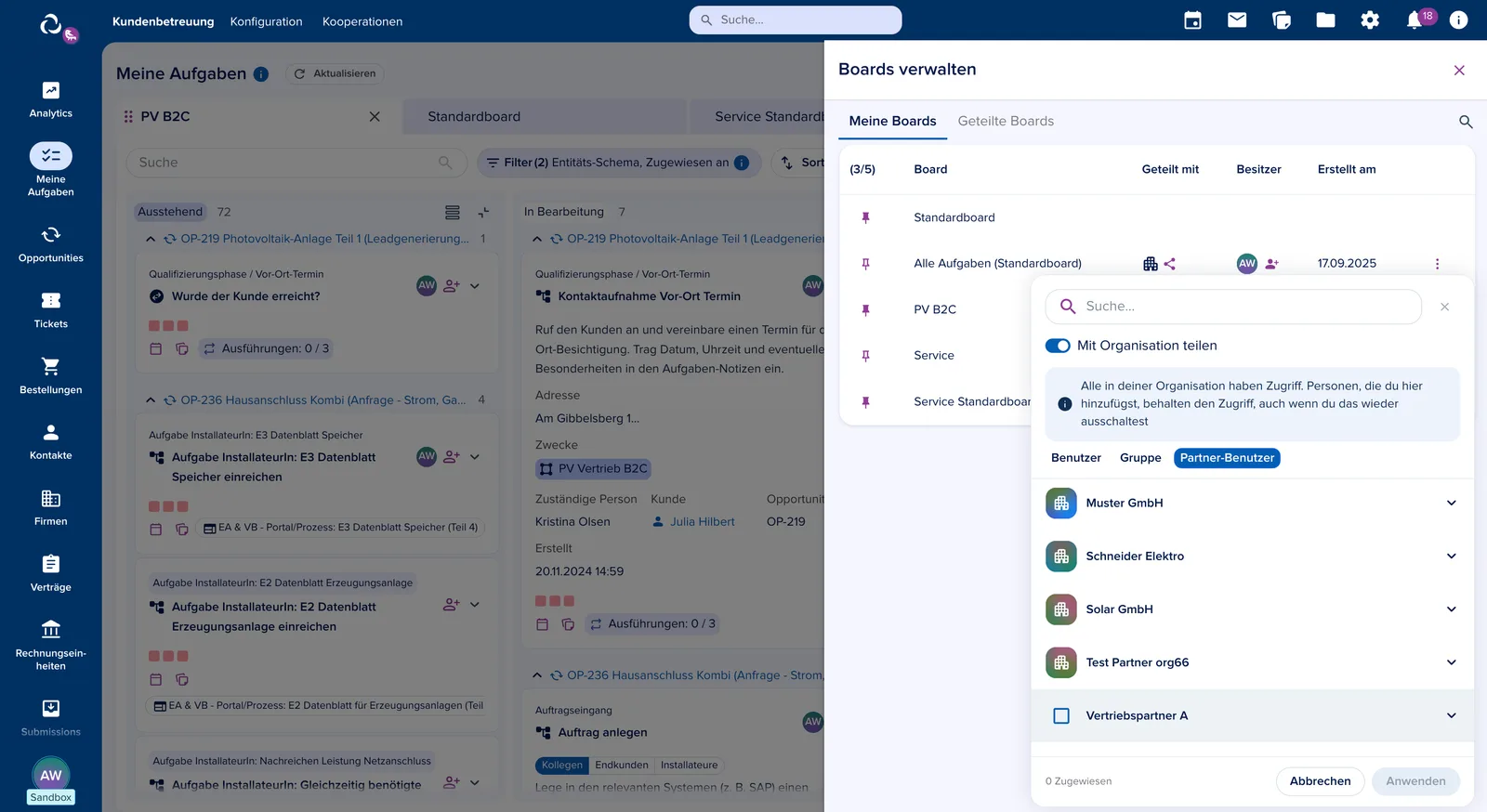Open Verträge in the sidebar
The width and height of the screenshot is (1487, 812).
pyautogui.click(x=50, y=574)
